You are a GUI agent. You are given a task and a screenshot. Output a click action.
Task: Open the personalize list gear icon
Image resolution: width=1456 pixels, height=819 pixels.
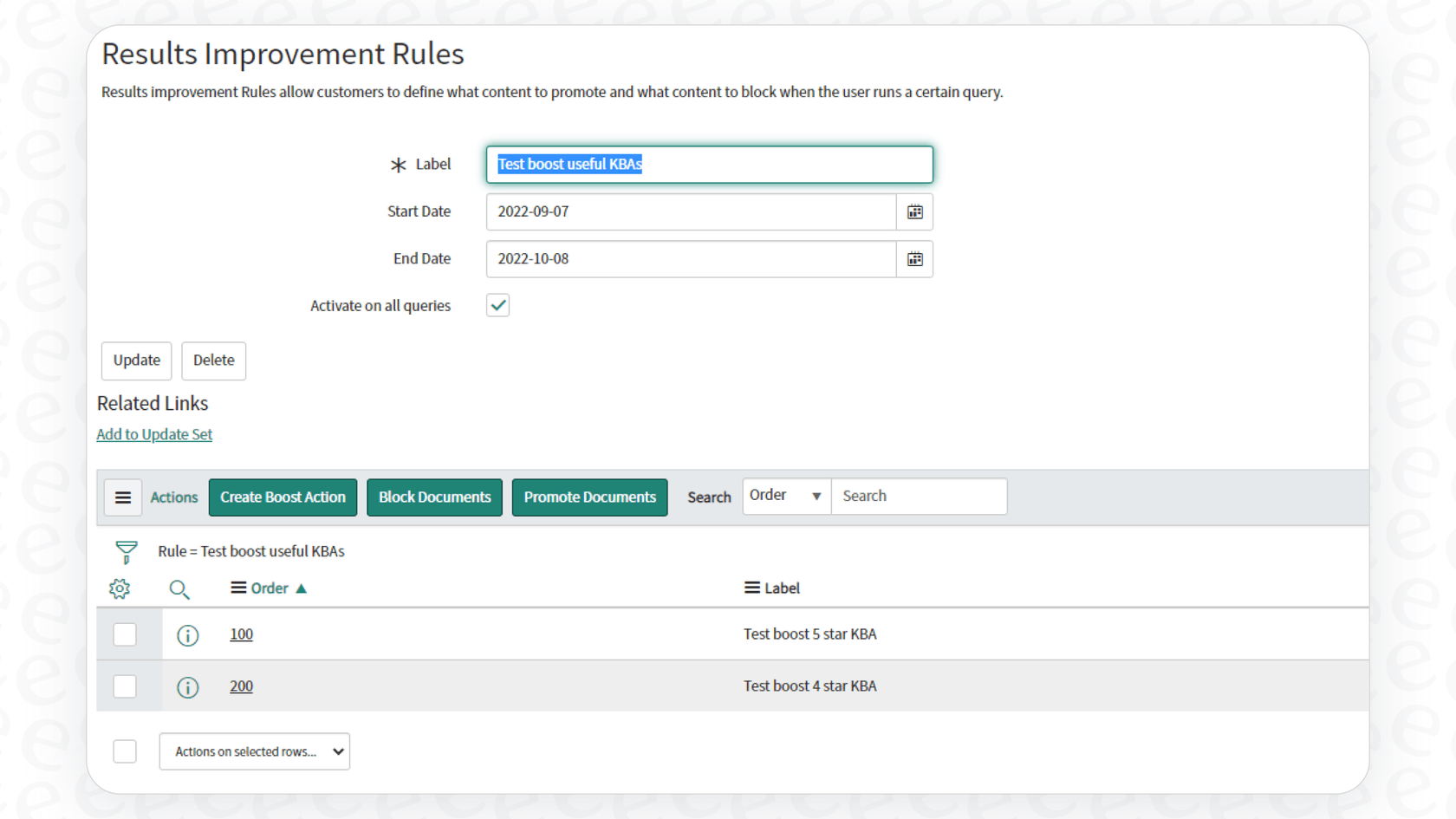click(x=119, y=588)
